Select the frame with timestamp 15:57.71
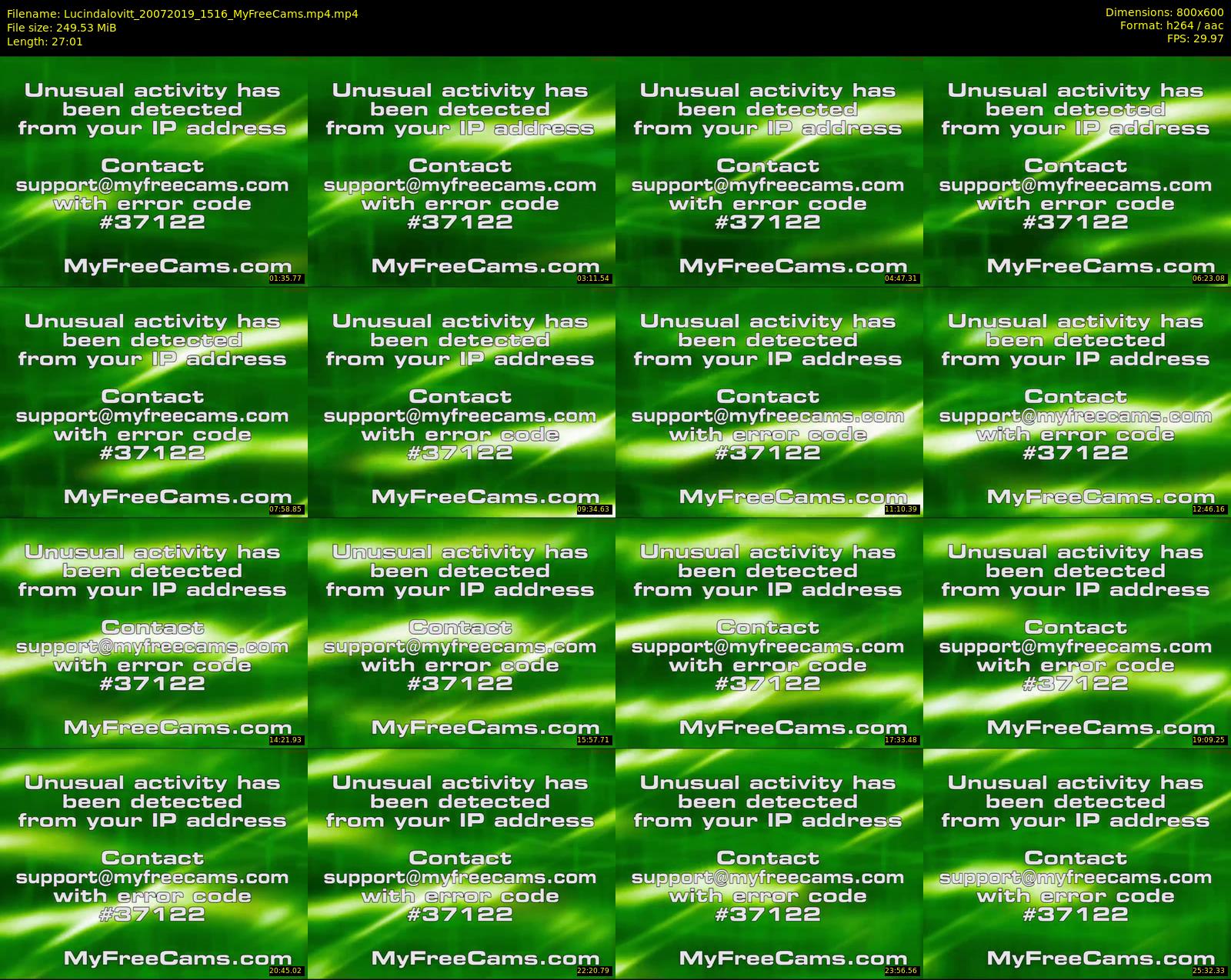 pos(462,633)
